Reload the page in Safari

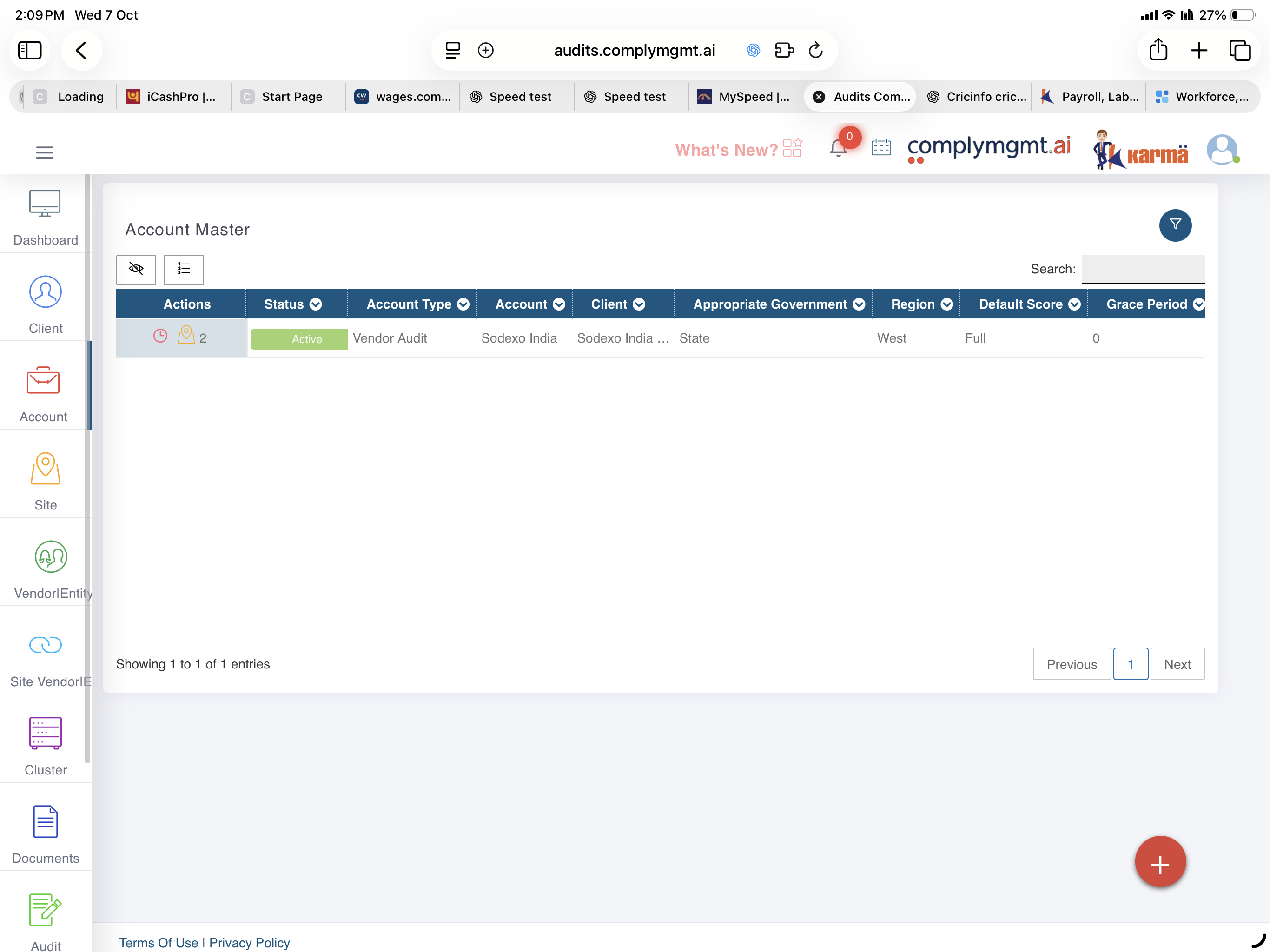click(815, 50)
